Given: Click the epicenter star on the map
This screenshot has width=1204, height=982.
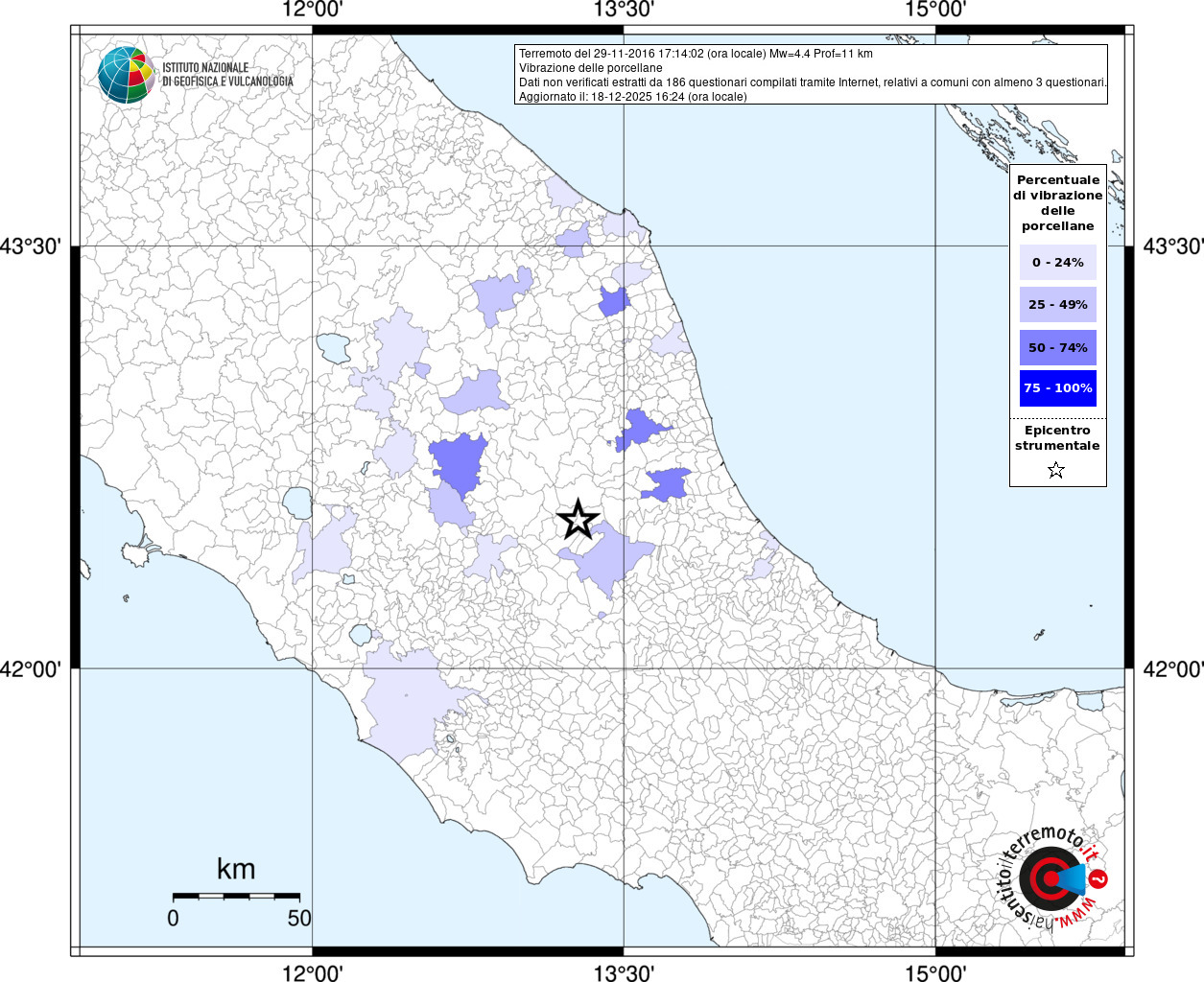Looking at the screenshot, I should coord(578,520).
